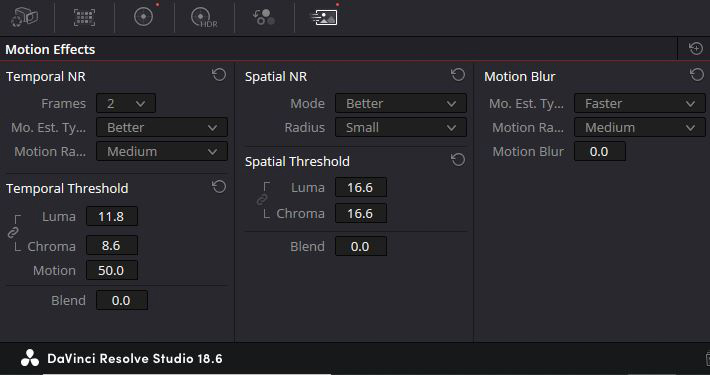Reset the Temporal NR section
The width and height of the screenshot is (710, 375).
219,75
